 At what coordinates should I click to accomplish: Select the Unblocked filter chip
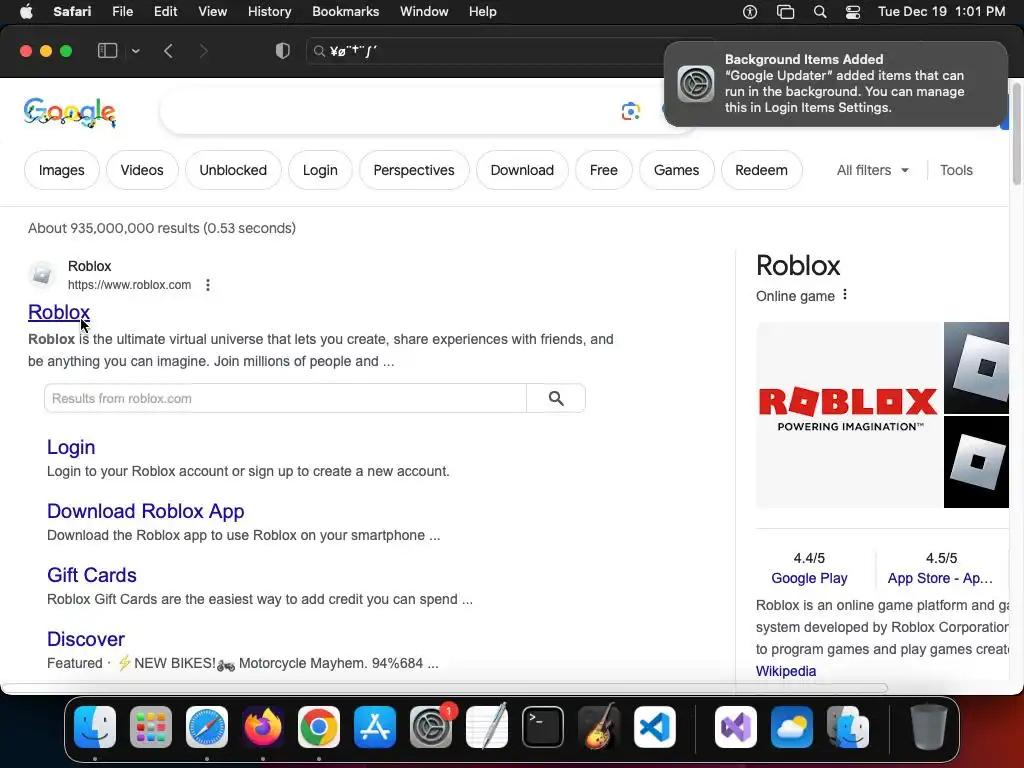click(233, 170)
